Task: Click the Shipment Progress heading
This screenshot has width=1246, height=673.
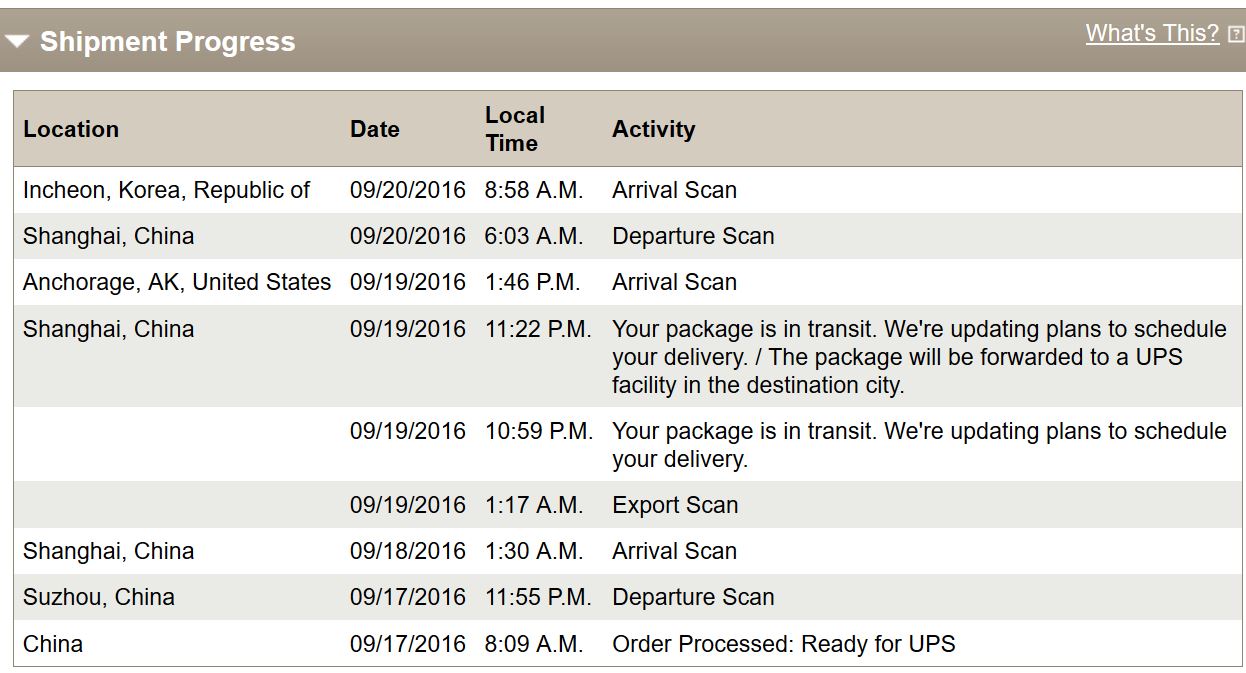Action: tap(167, 42)
